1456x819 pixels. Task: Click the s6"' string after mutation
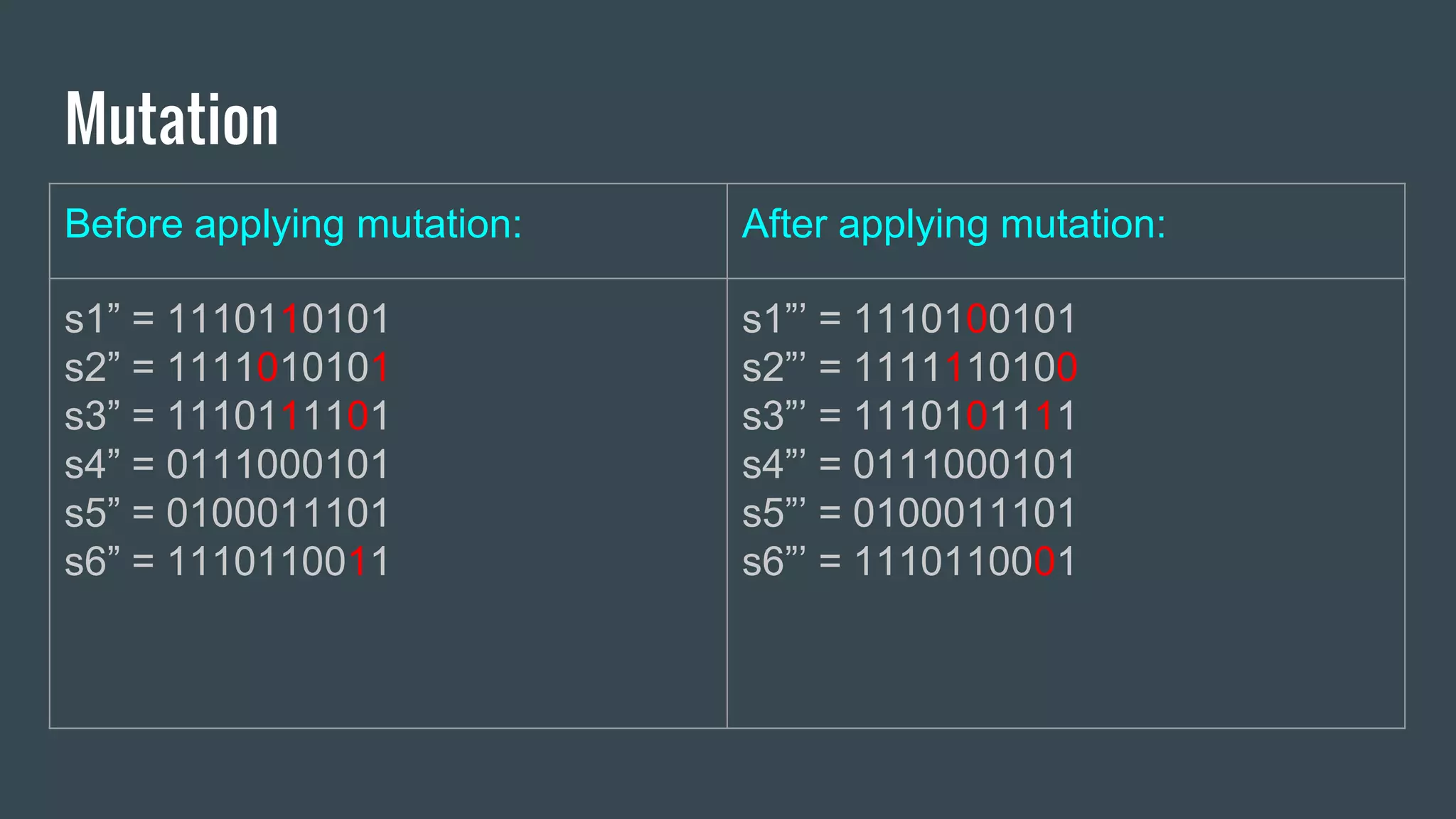pos(909,562)
